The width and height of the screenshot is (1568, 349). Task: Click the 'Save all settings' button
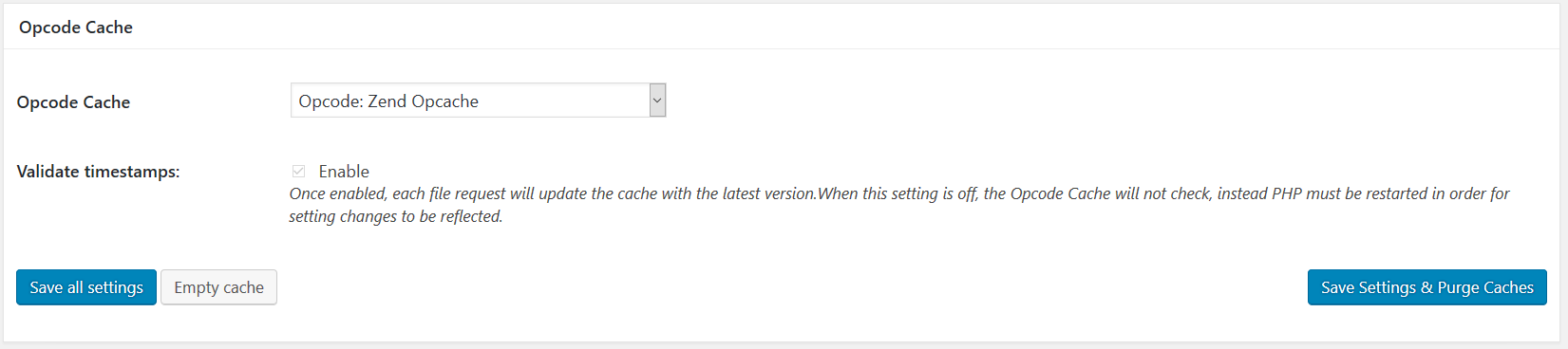86,287
